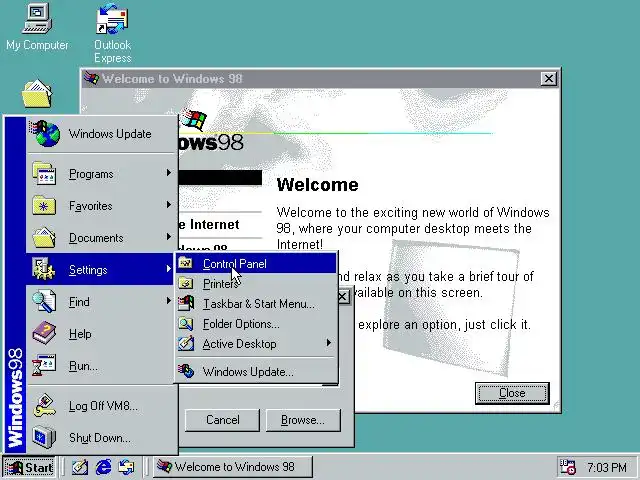This screenshot has width=640, height=480.
Task: Click the Find magnifier icon
Action: click(44, 301)
